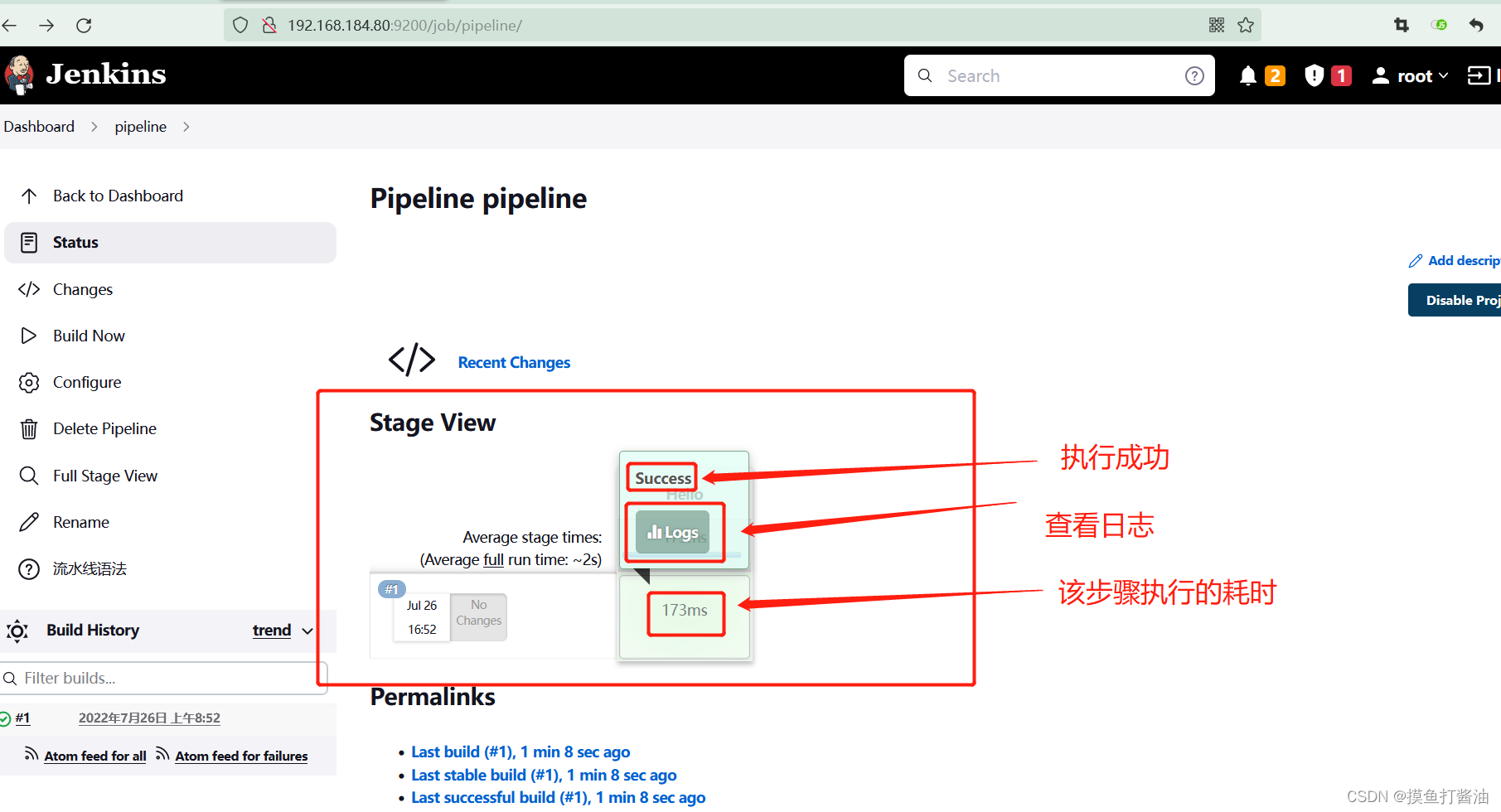Click the screenshot crop icon in browser toolbar
The width and height of the screenshot is (1501, 812).
(x=1402, y=26)
